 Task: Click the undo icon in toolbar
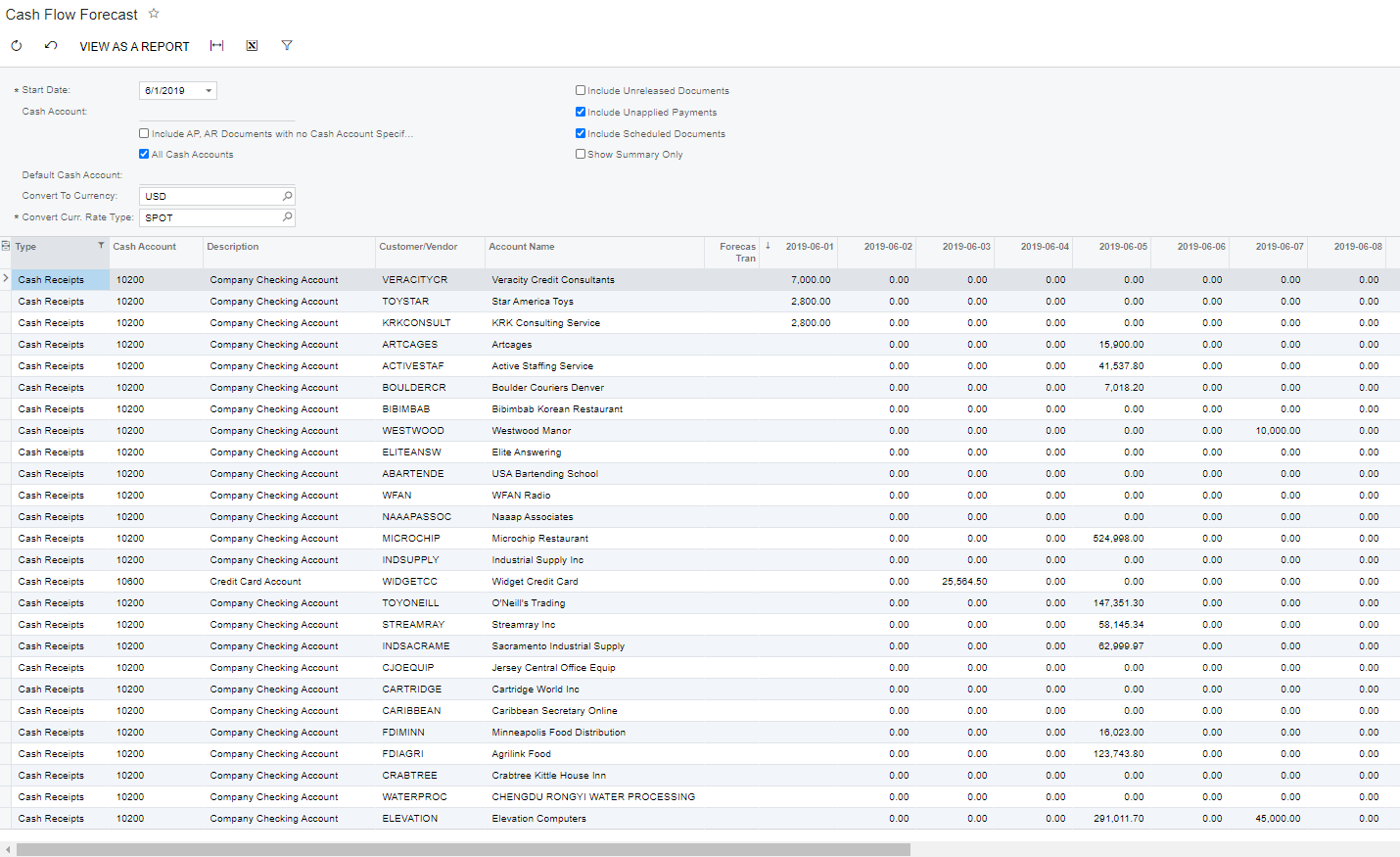[x=51, y=46]
